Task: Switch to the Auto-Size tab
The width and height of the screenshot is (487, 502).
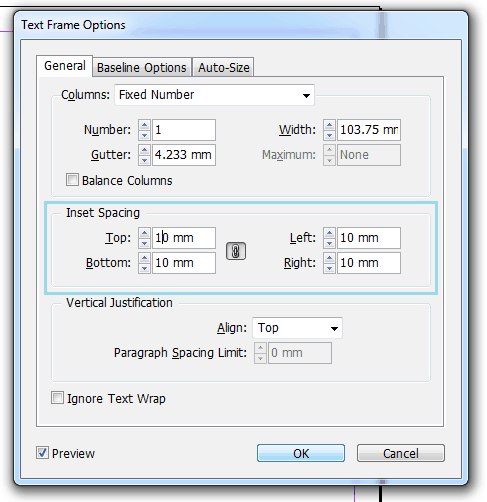Action: click(224, 68)
